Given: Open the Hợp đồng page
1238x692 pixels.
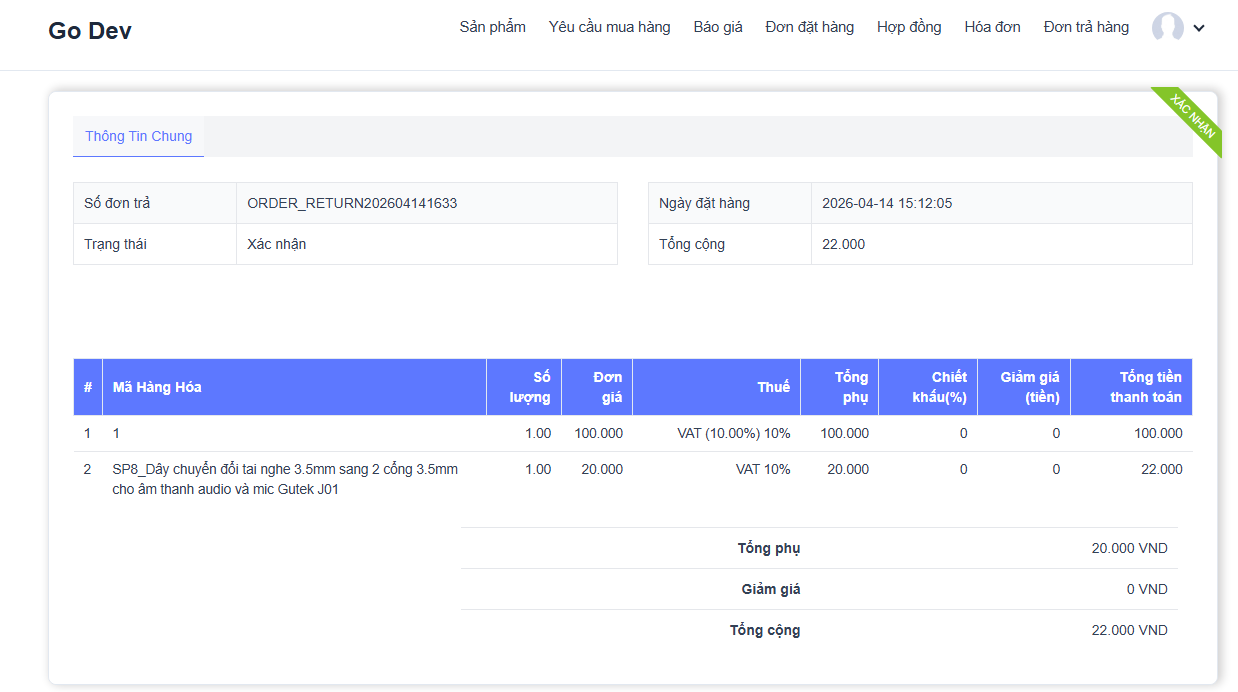Looking at the screenshot, I should coord(909,27).
